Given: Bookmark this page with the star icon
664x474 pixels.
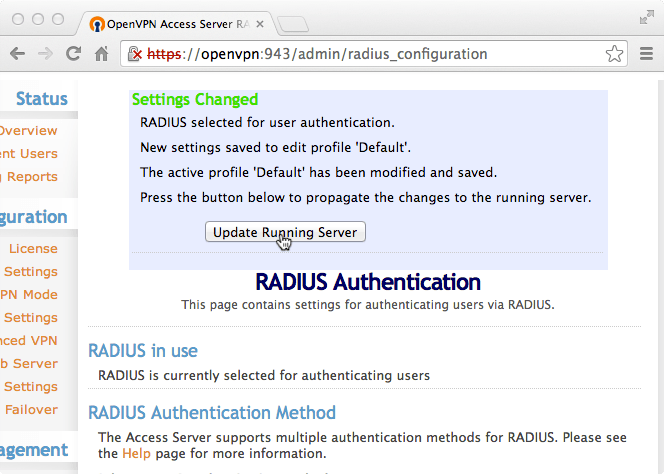Looking at the screenshot, I should tap(614, 54).
